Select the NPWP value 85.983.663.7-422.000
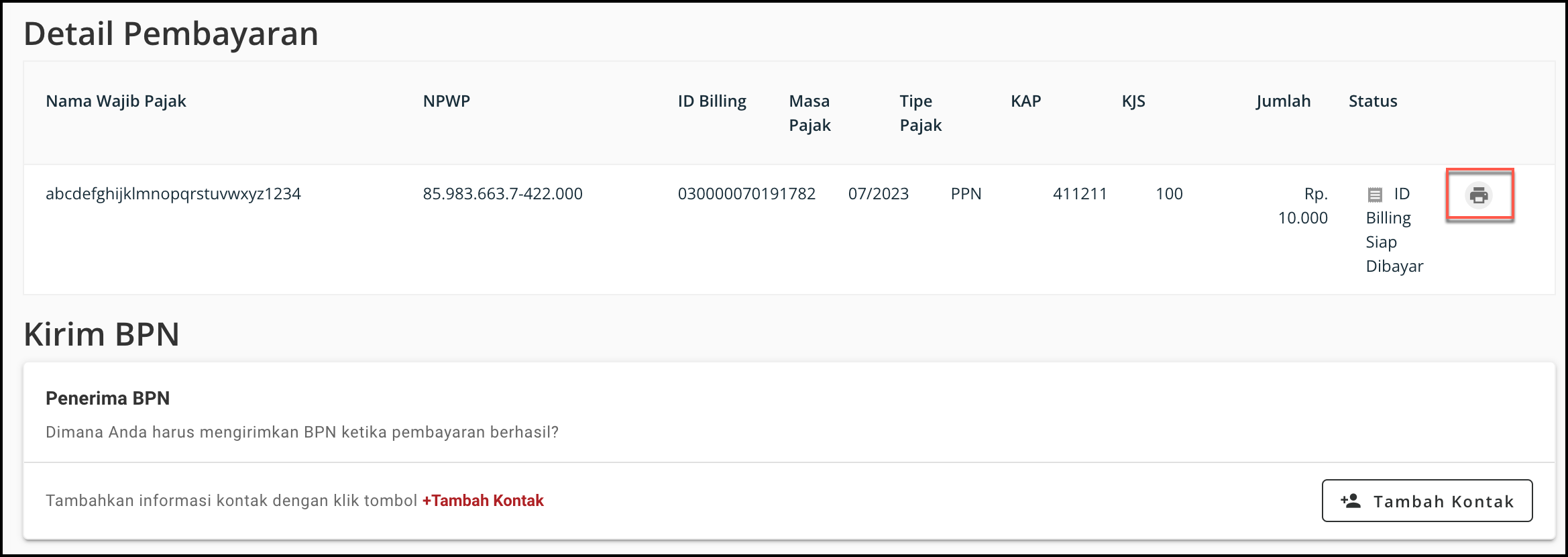The width and height of the screenshot is (1568, 557). [502, 194]
